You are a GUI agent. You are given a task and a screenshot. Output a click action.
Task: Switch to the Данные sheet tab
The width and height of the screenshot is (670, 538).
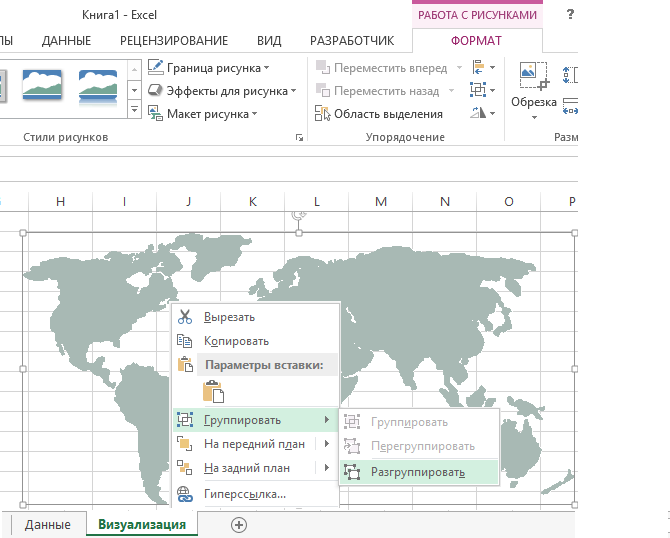pos(48,524)
